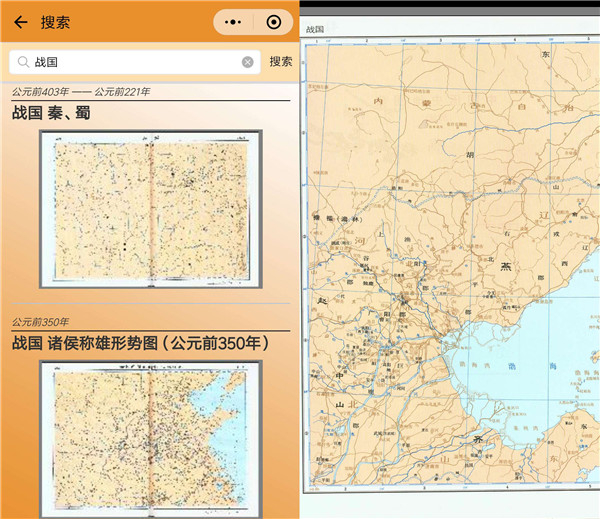Tap the back arrow beside 搜索
600x519 pixels.
[x=20, y=22]
